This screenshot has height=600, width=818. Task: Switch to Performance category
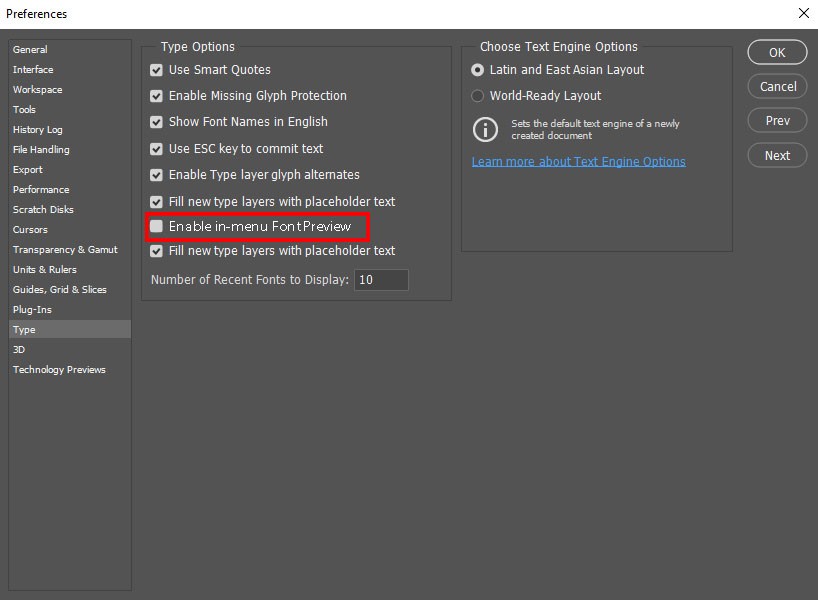pos(69,189)
